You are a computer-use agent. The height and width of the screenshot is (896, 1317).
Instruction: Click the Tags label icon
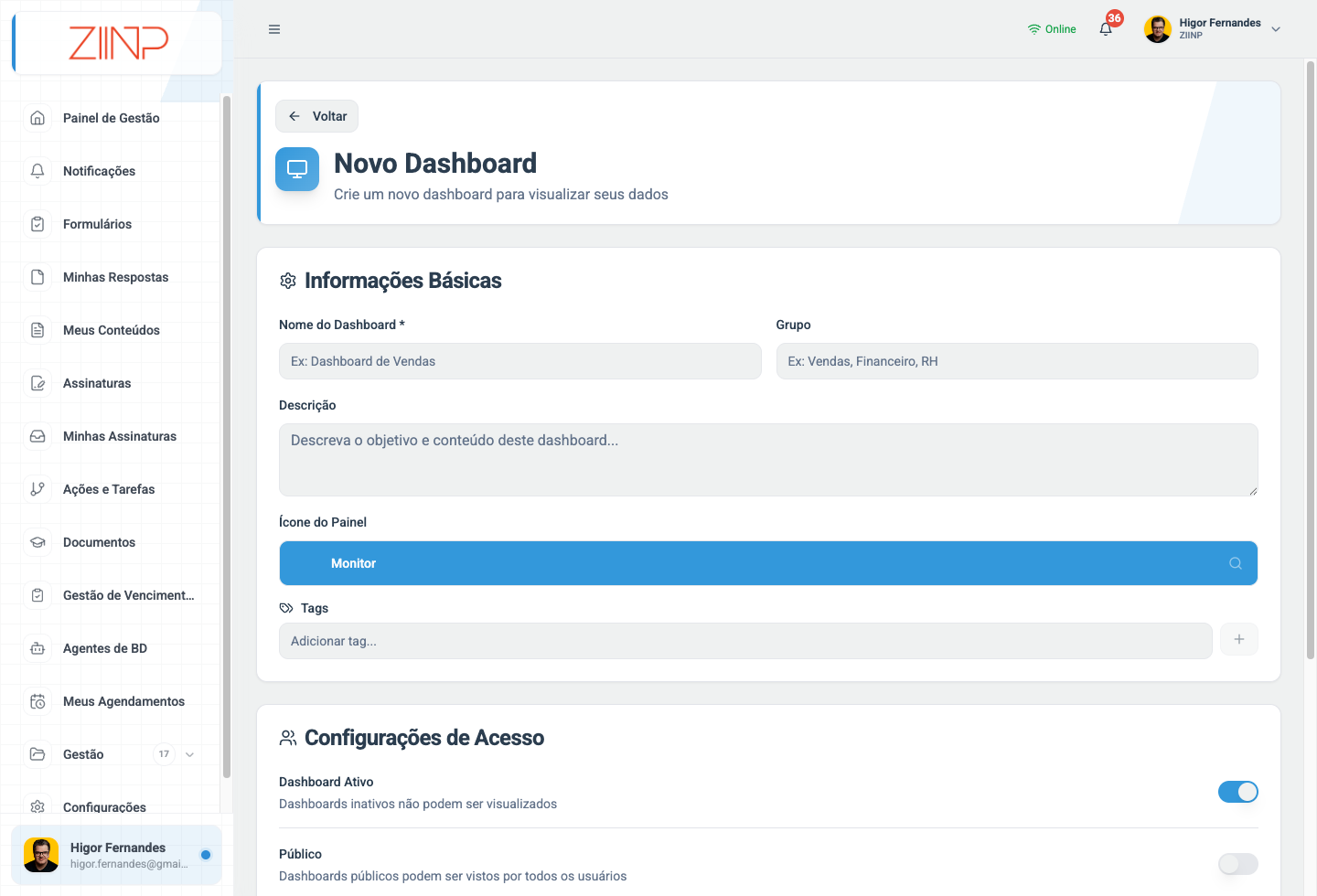[x=286, y=608]
